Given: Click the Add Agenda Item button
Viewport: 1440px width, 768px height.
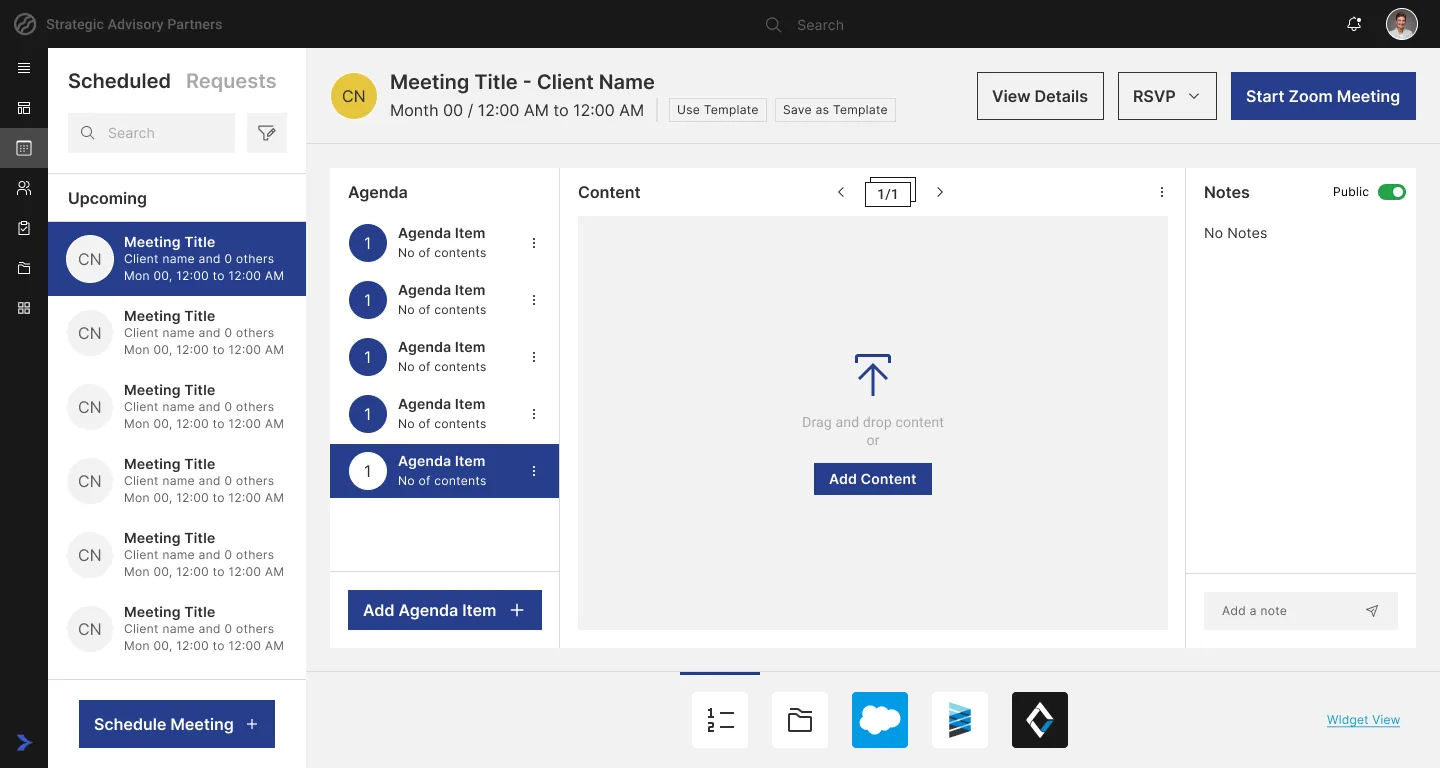Looking at the screenshot, I should tap(445, 610).
